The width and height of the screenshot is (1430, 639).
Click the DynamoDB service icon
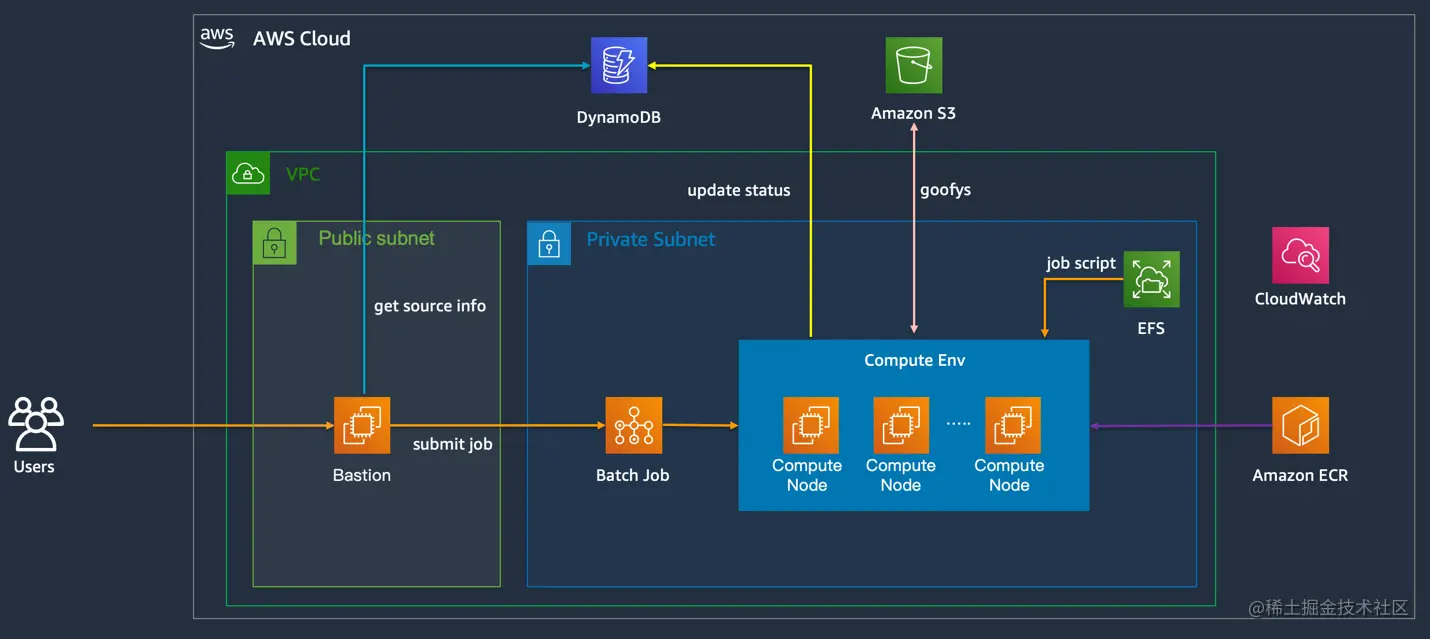(619, 66)
